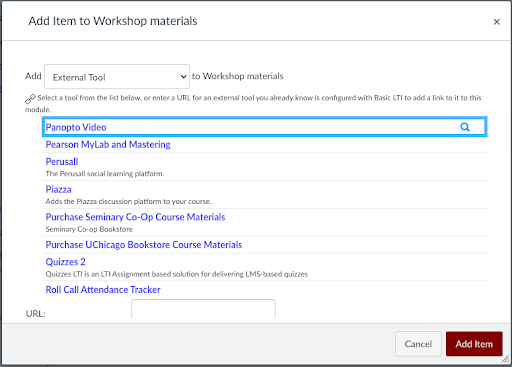Click the Perusall social learning platform description
Screen dimensions: 512x367
click(105, 174)
